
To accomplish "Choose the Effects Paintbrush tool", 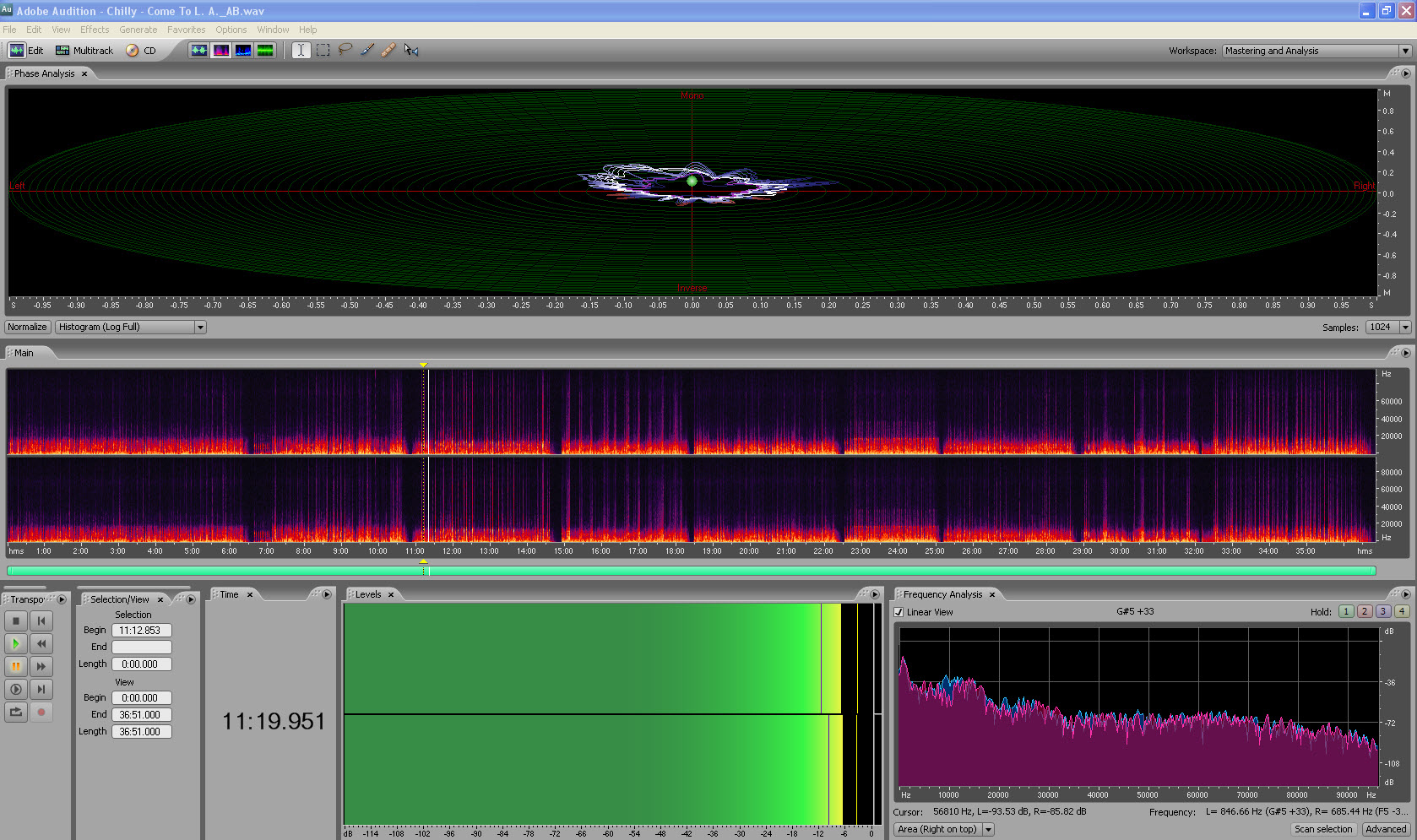I will (x=367, y=50).
